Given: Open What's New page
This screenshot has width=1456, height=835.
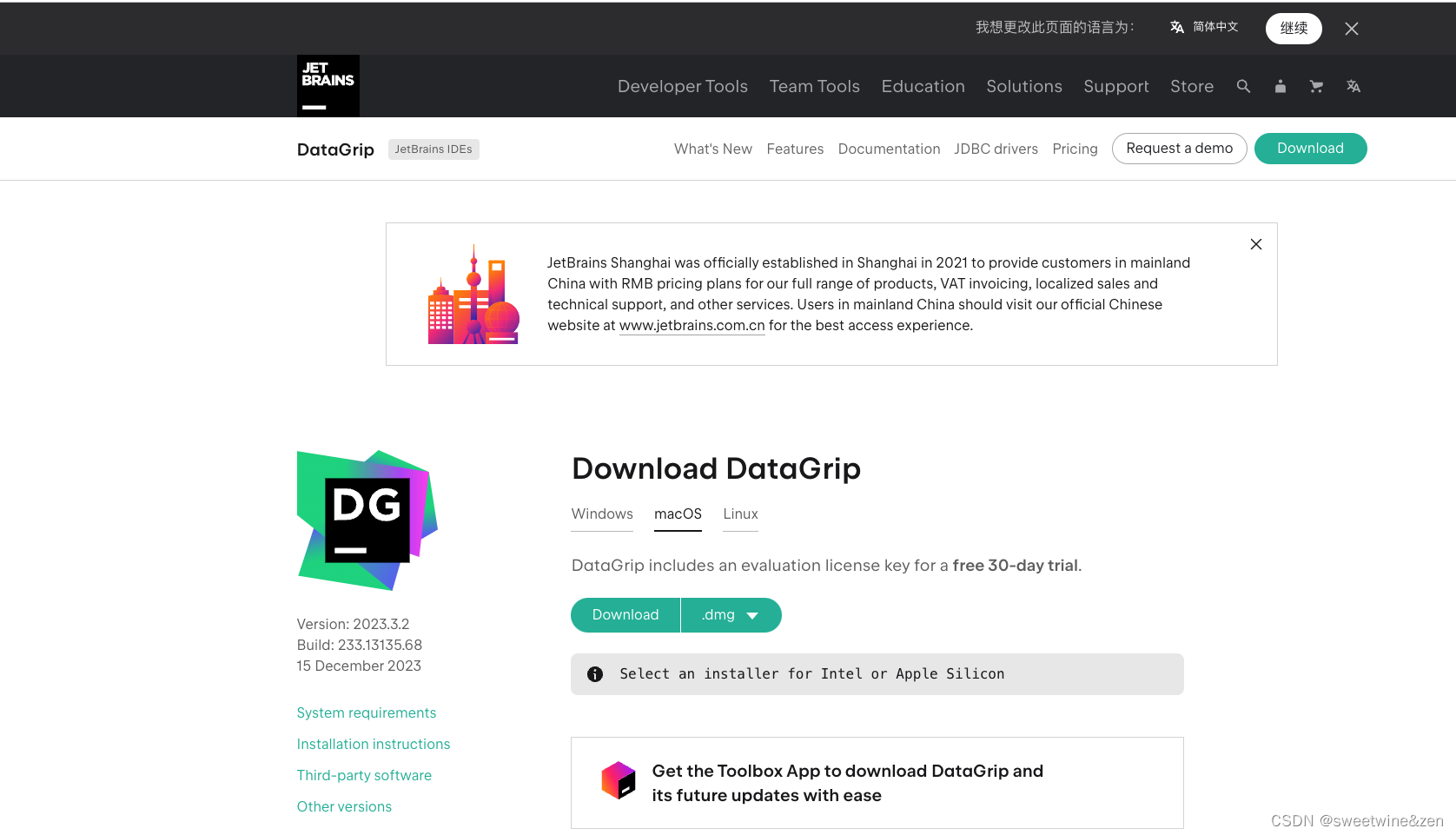Looking at the screenshot, I should click(x=713, y=149).
